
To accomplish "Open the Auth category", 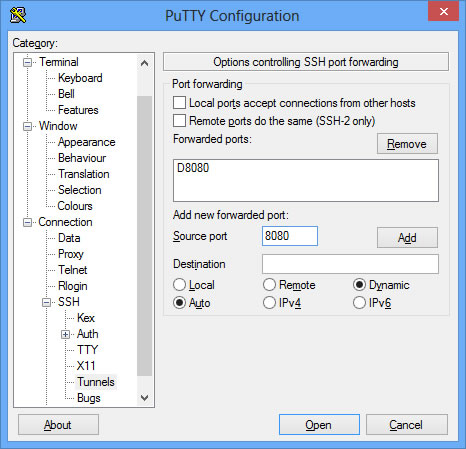I will 87,334.
